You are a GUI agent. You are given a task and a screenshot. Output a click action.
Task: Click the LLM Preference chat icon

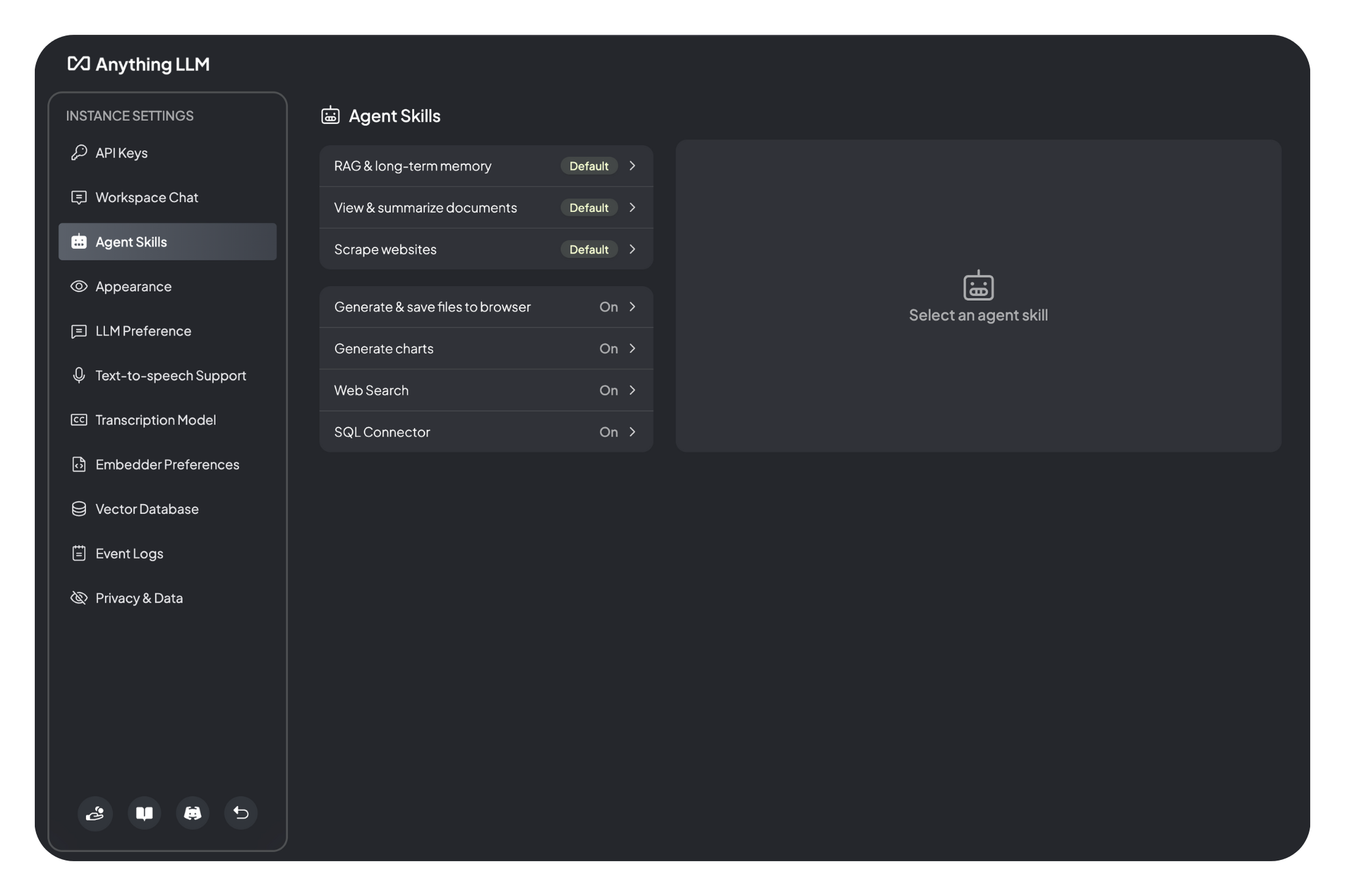click(x=79, y=331)
